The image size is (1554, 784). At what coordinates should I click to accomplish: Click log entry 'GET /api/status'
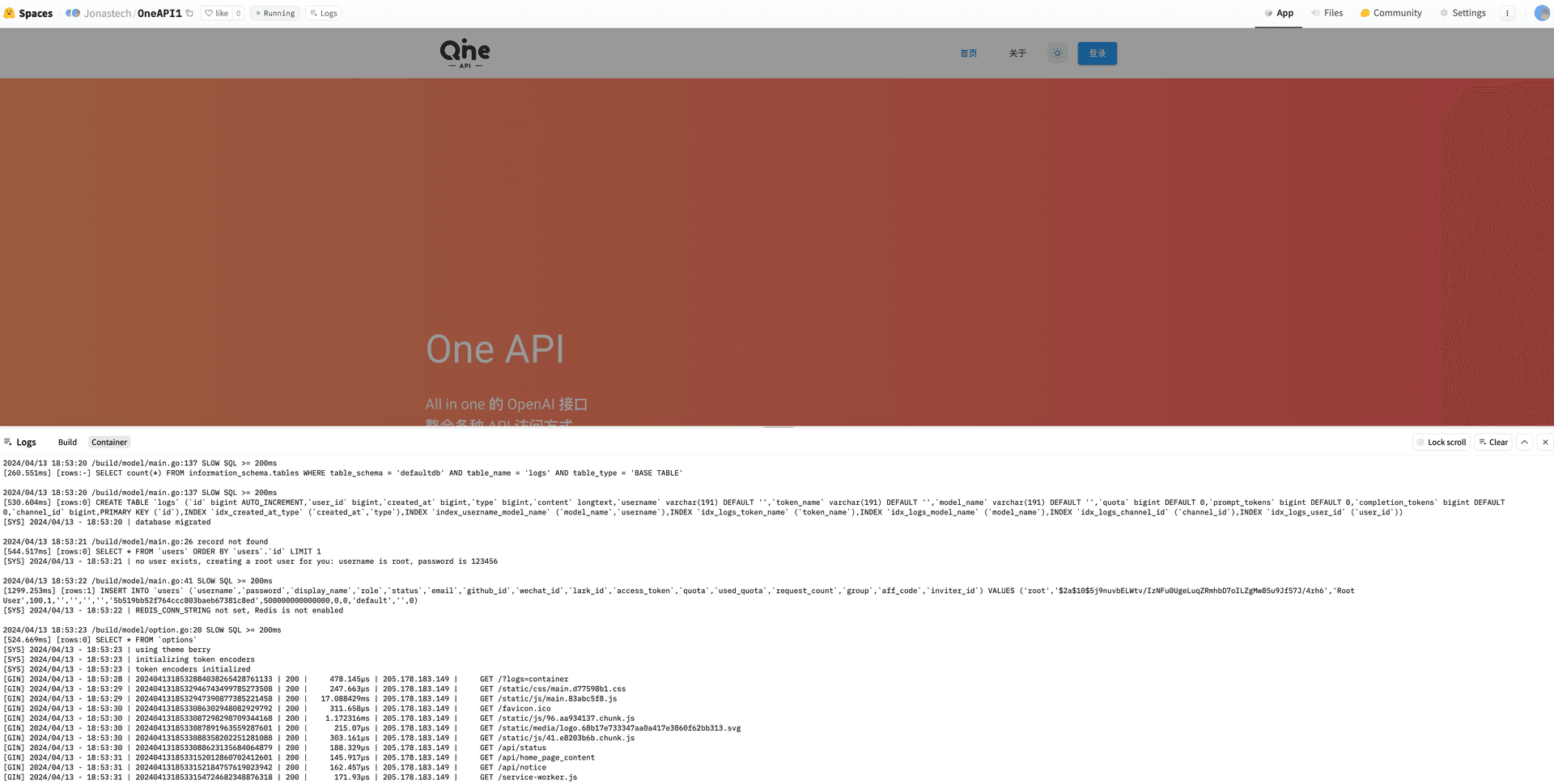tap(274, 748)
